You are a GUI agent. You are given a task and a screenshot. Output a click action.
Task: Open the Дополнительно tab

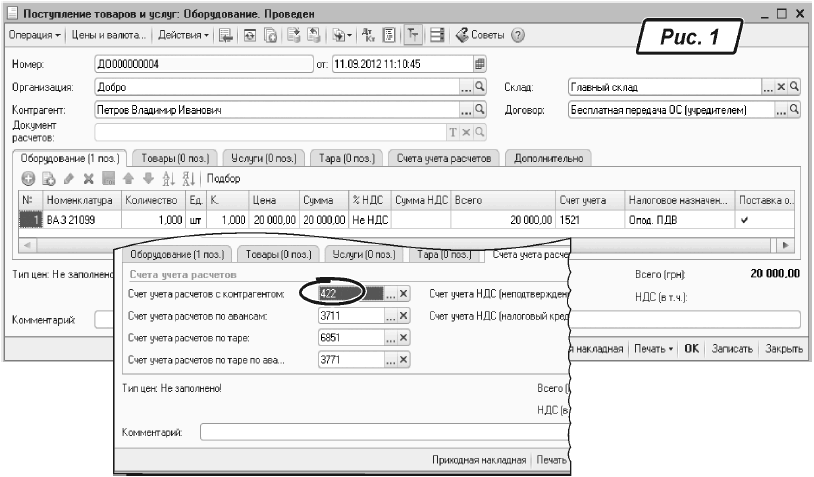tap(549, 157)
